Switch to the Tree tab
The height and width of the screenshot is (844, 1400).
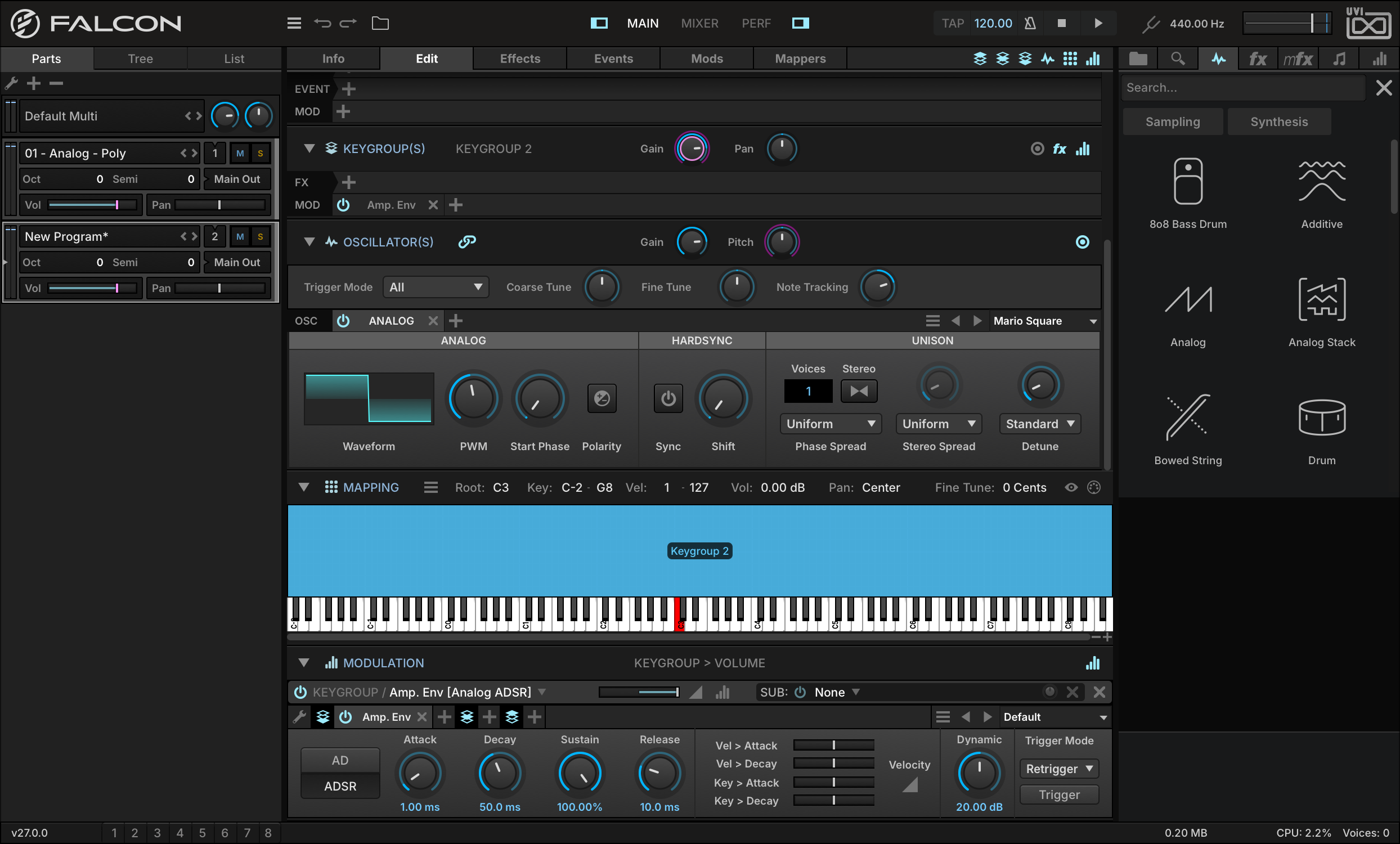[x=140, y=59]
